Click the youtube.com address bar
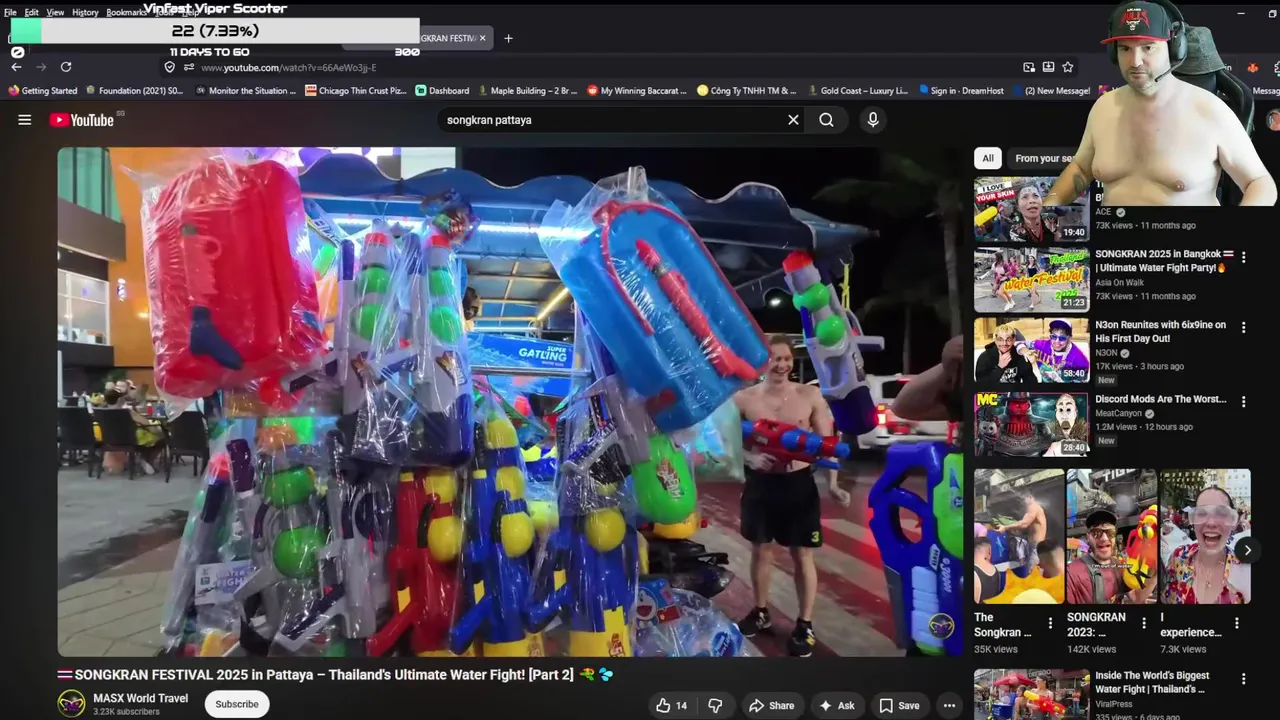 tap(600, 67)
